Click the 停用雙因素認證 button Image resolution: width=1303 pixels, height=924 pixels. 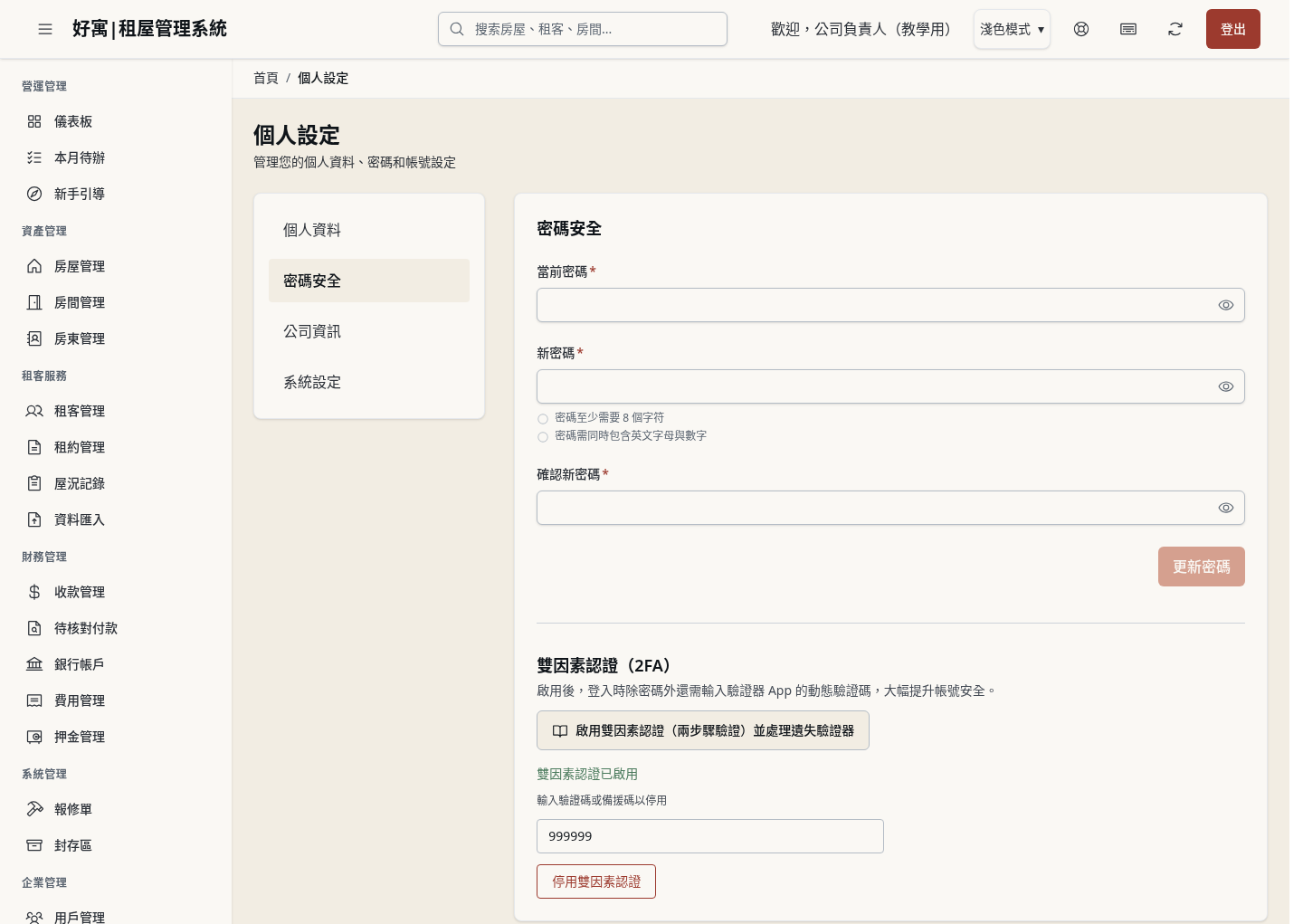[x=596, y=881]
